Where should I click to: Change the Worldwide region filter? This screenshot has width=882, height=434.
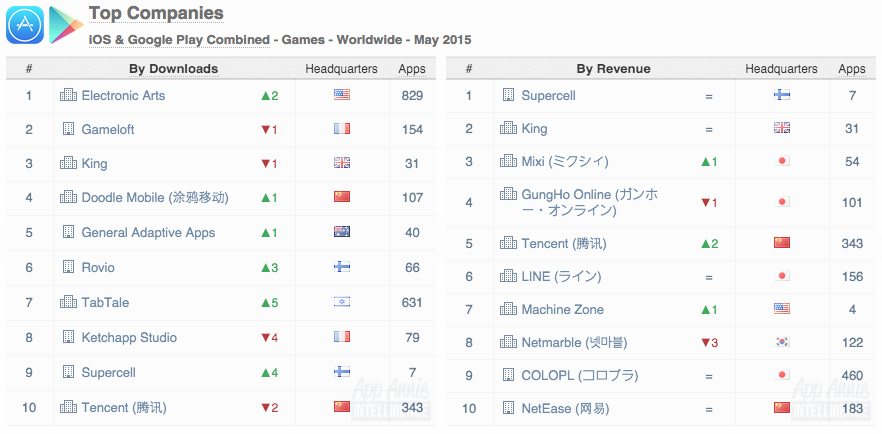coord(369,40)
